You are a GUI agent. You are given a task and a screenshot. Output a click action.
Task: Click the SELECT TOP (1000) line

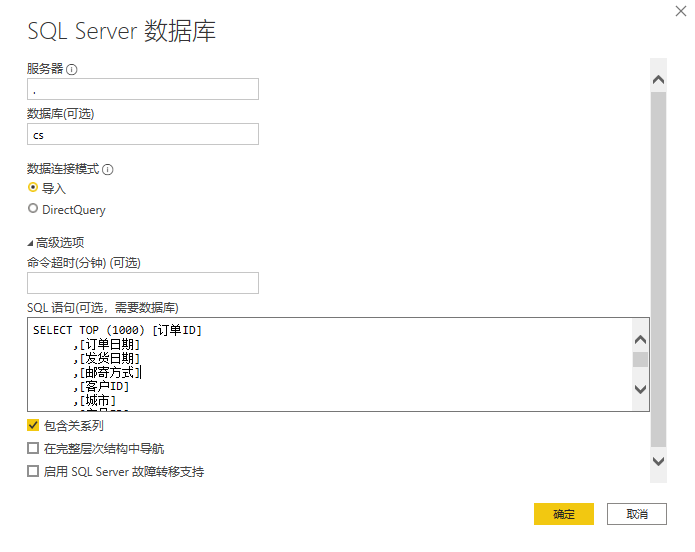click(x=117, y=330)
